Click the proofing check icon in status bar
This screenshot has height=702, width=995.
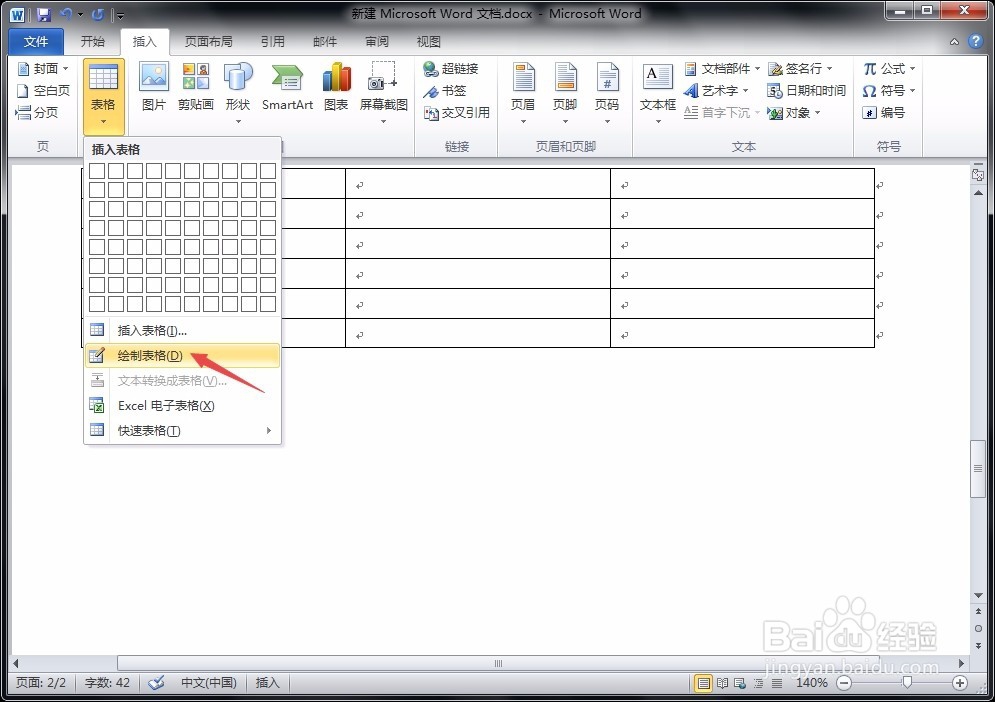pos(156,683)
